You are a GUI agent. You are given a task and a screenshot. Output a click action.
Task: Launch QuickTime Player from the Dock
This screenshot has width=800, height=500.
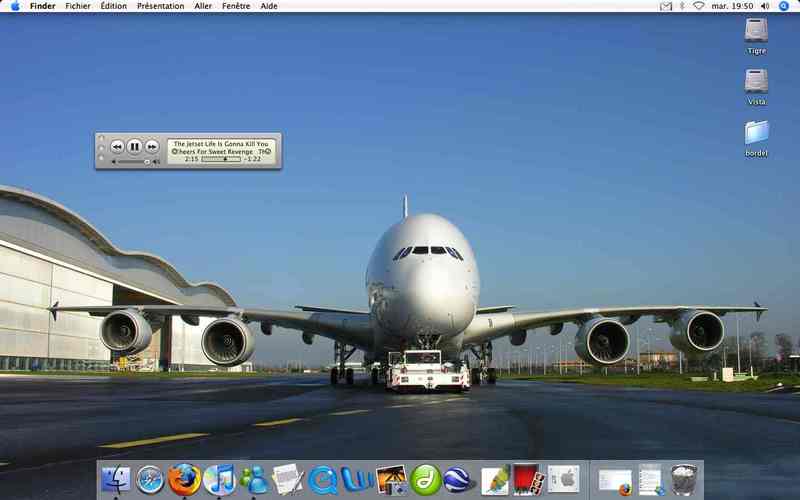click(322, 480)
